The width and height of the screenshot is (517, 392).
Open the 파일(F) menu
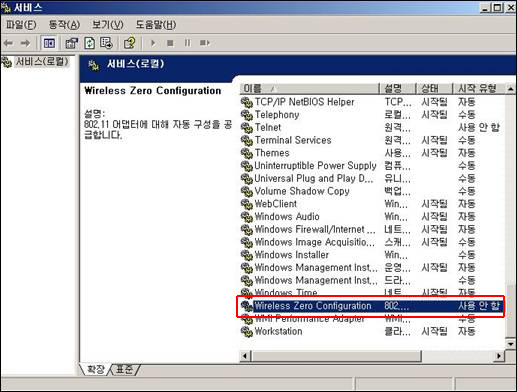coord(21,24)
